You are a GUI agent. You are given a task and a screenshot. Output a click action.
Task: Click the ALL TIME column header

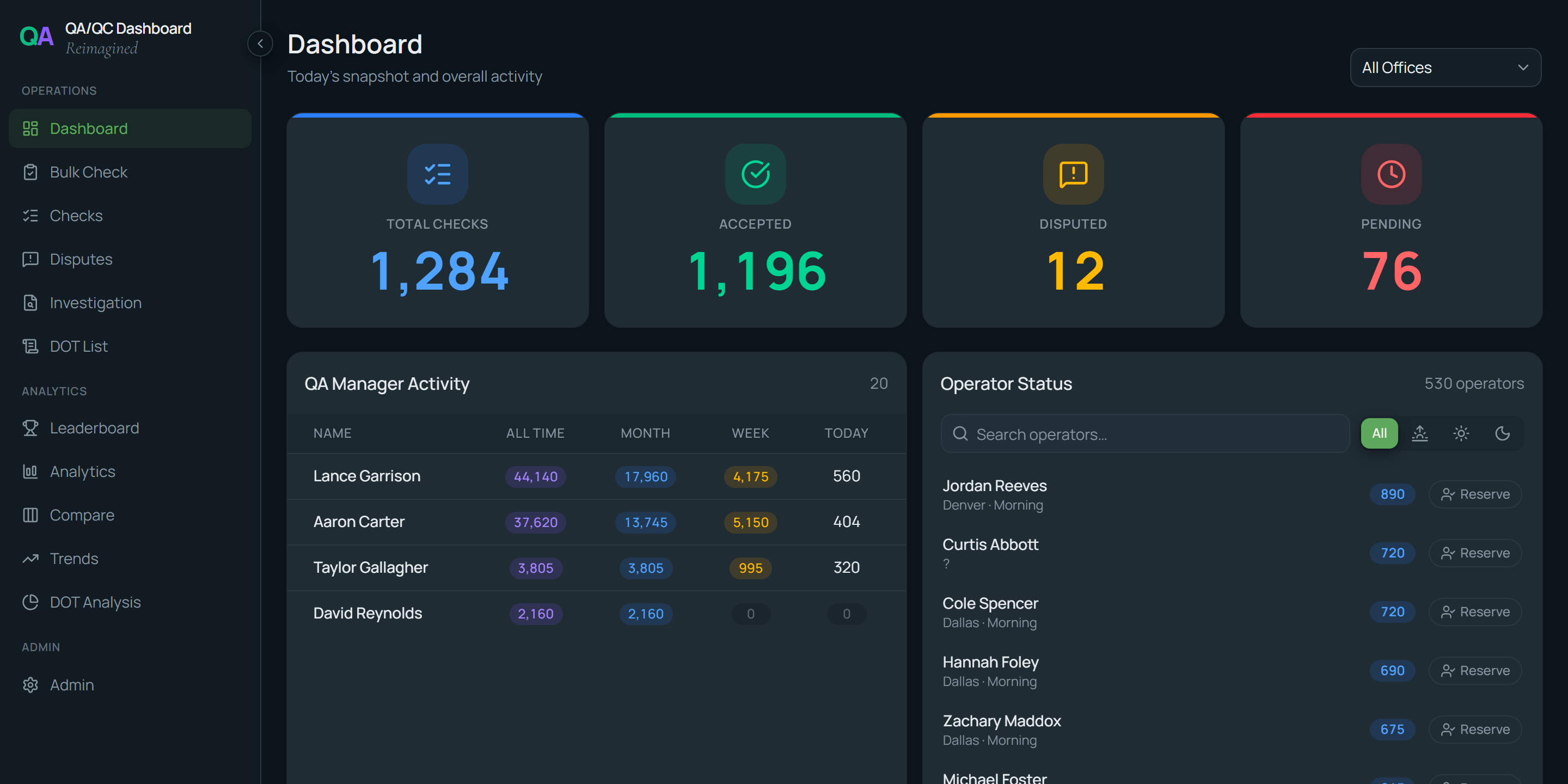pyautogui.click(x=535, y=433)
